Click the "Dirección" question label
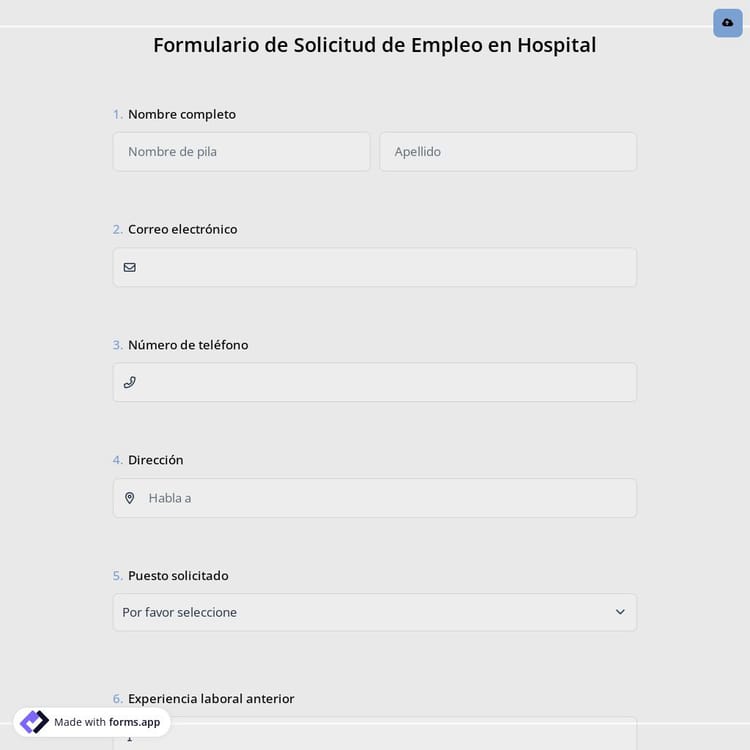 point(156,460)
